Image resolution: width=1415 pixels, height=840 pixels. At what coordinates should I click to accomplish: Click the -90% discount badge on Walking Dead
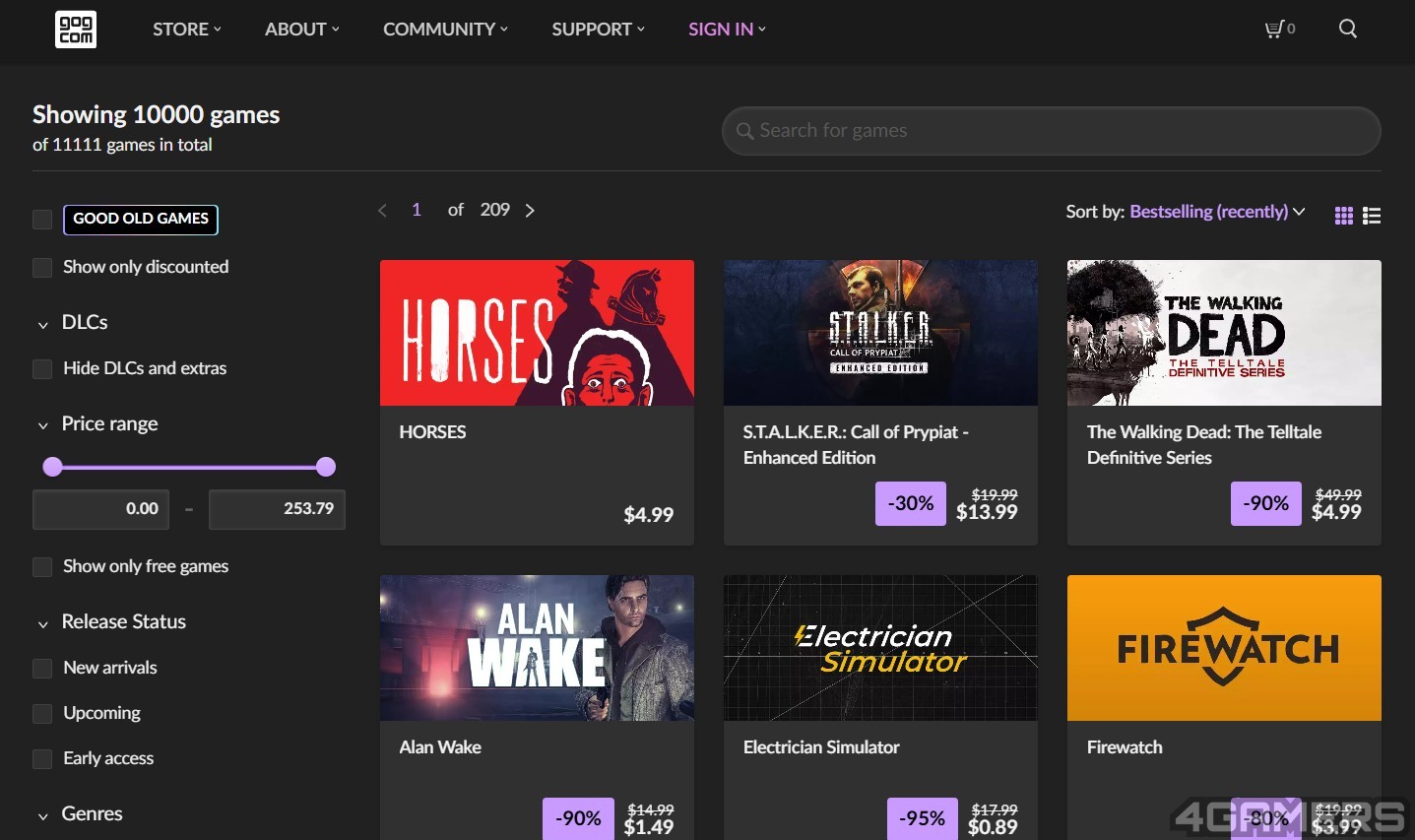click(1265, 503)
